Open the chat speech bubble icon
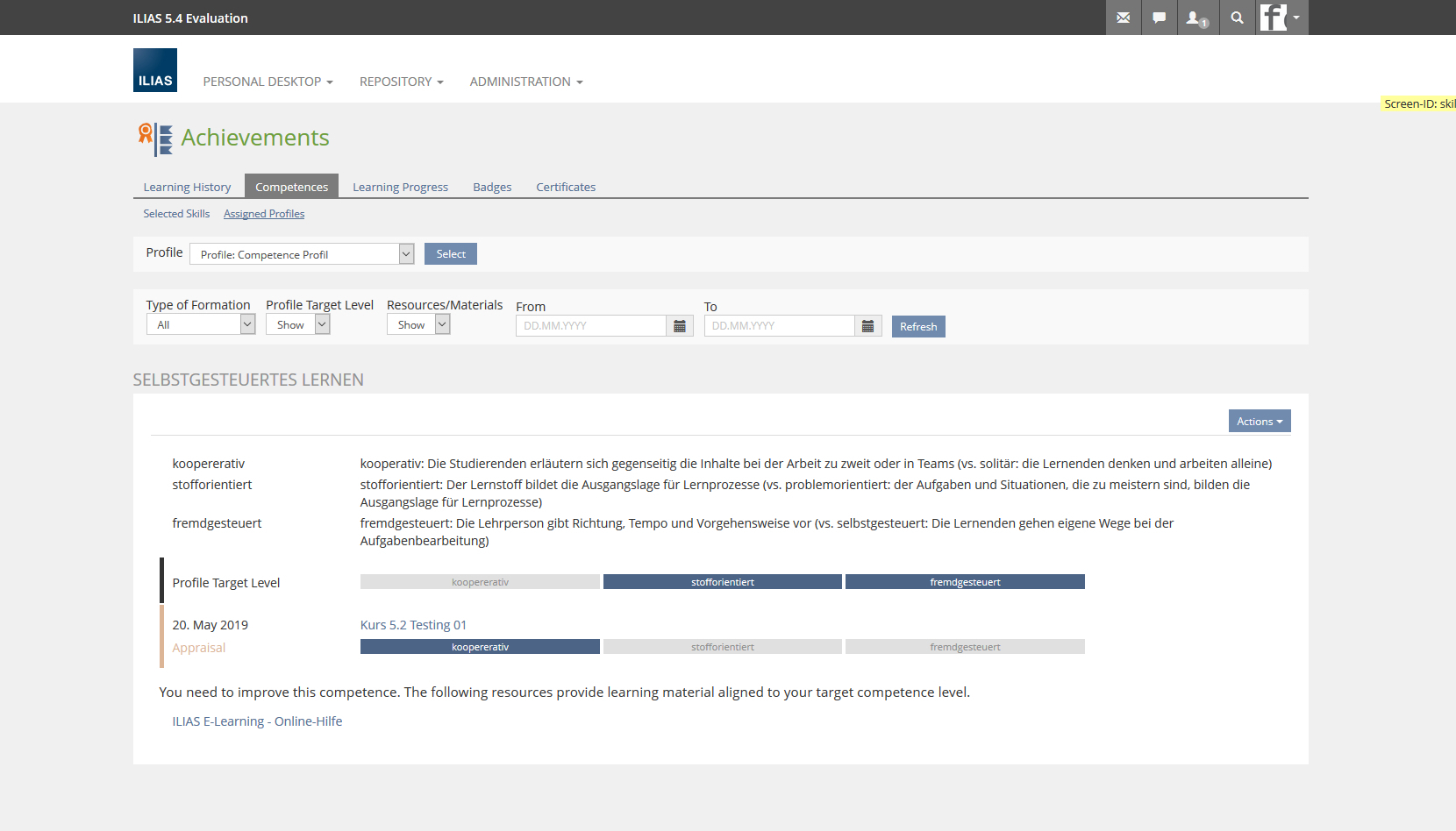The width and height of the screenshot is (1456, 831). [1159, 18]
